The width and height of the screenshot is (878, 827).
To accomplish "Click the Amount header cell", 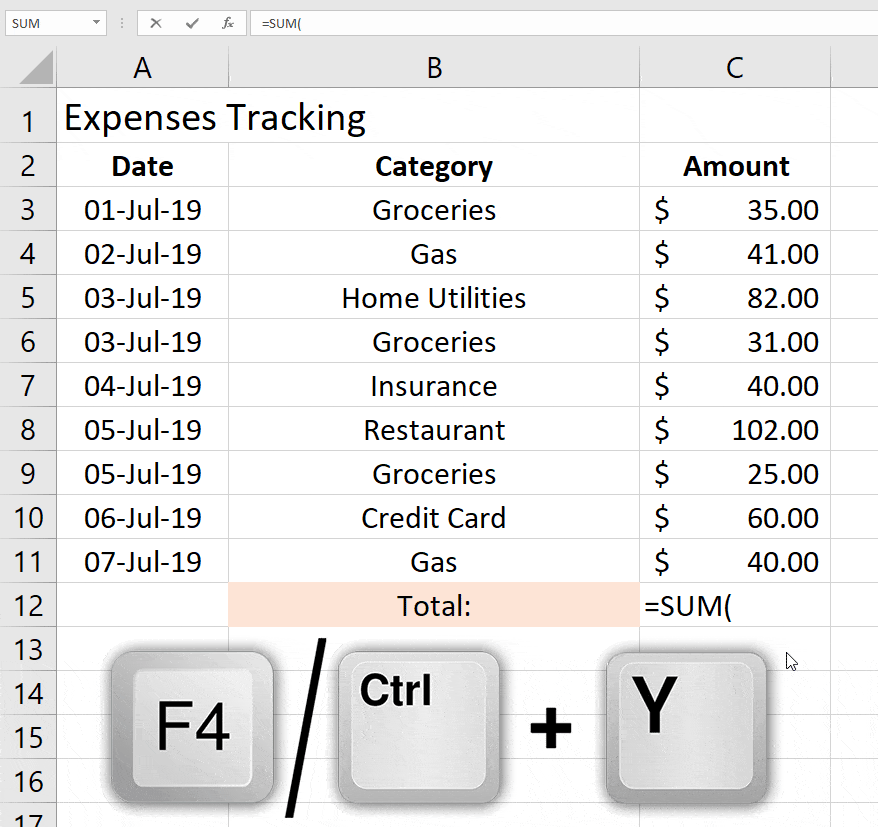I will coord(734,166).
